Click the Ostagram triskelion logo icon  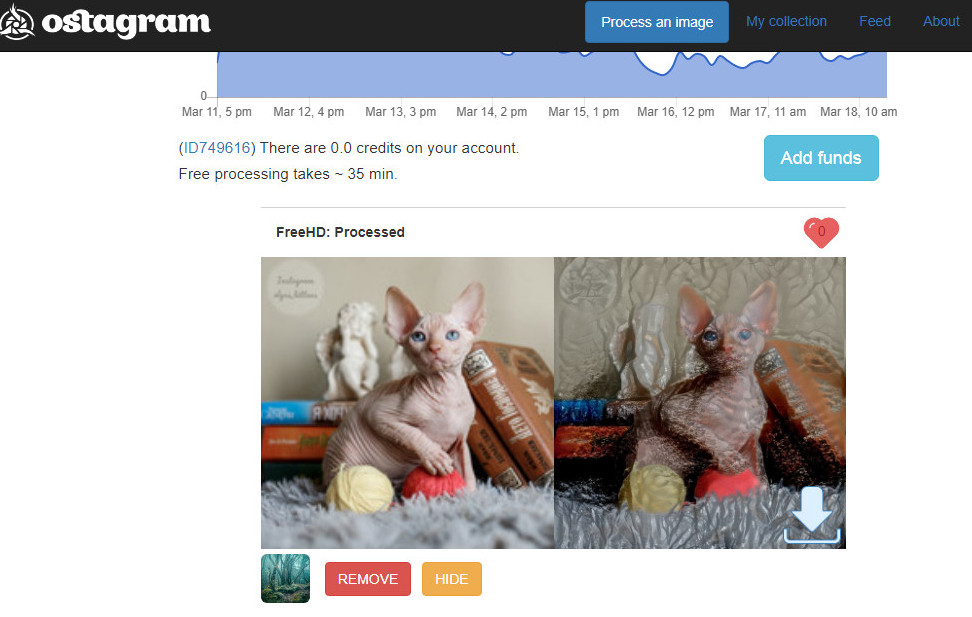[17, 22]
